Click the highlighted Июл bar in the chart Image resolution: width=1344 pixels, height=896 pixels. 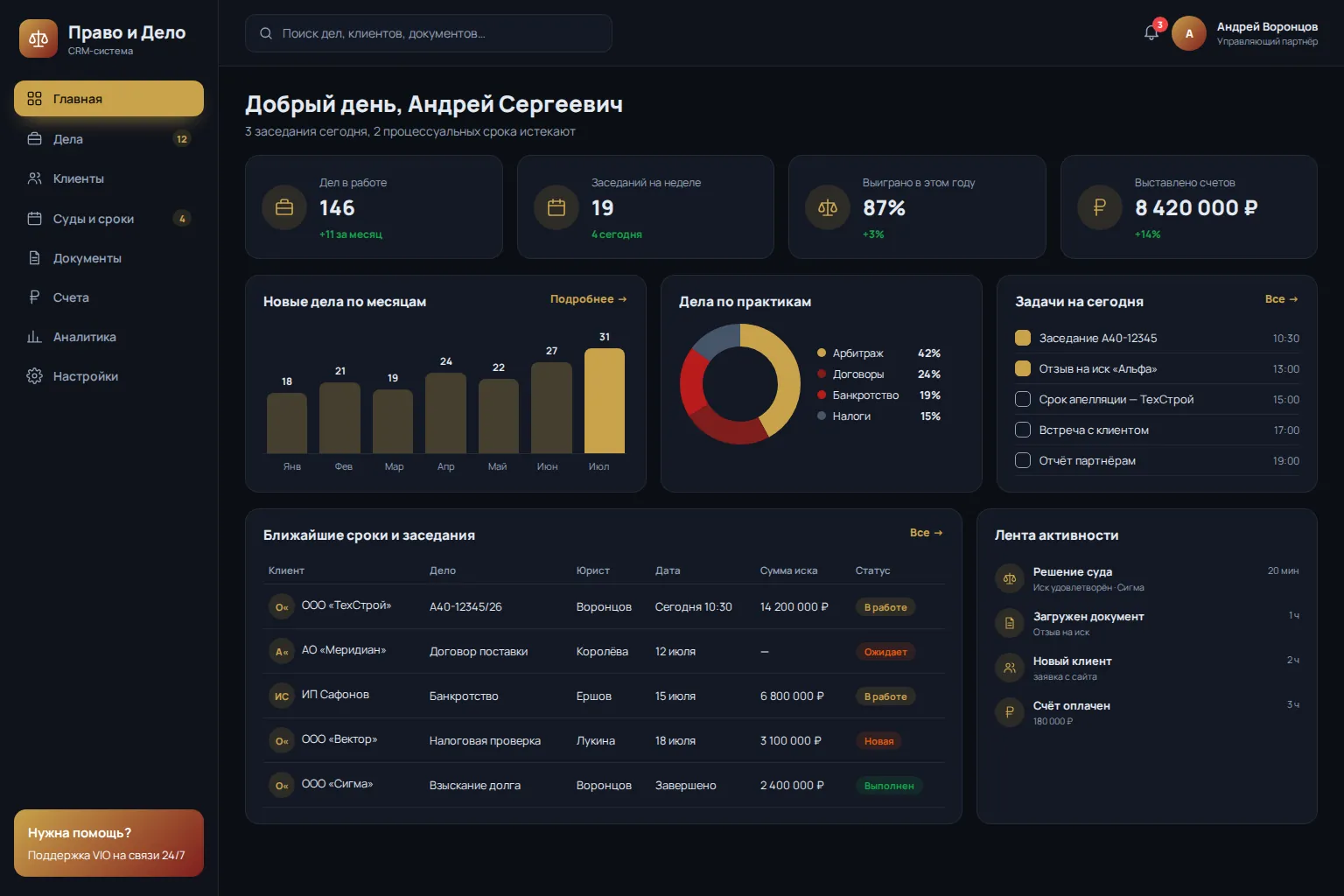[605, 401]
